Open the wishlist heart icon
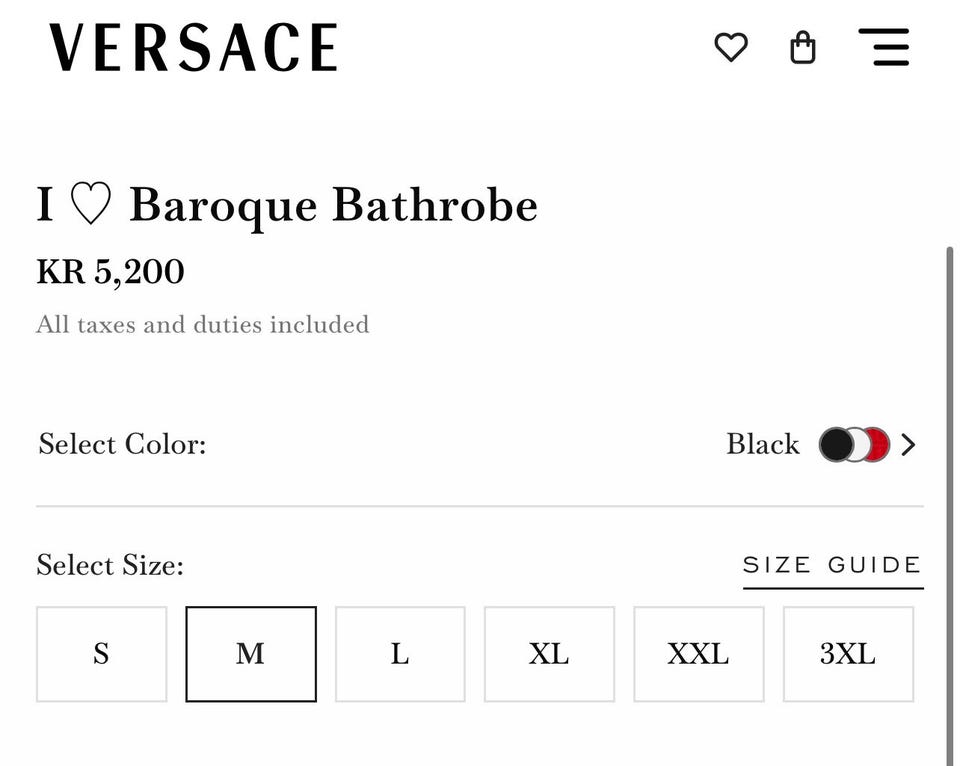This screenshot has height=766, width=960. (x=731, y=47)
